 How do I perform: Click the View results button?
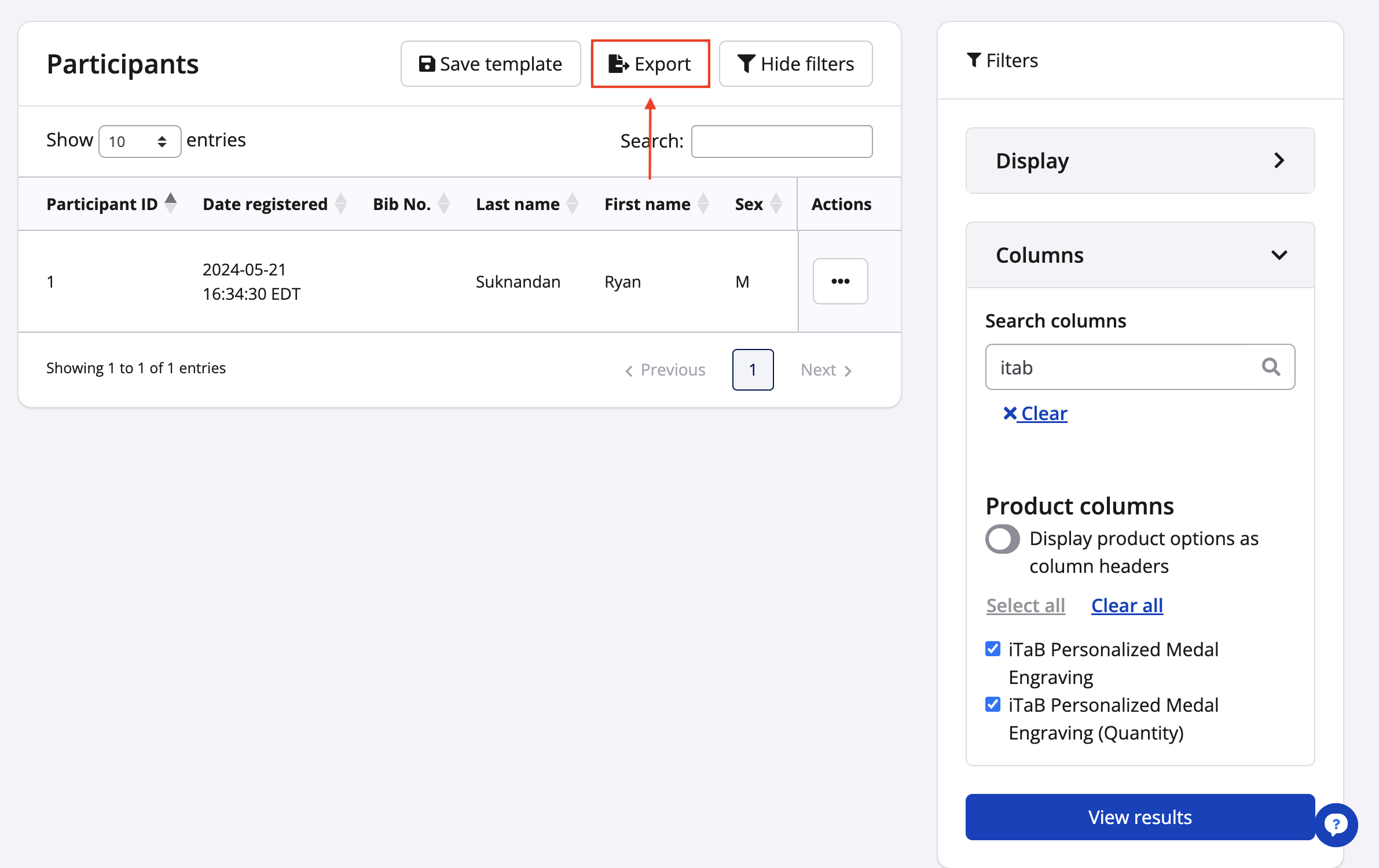tap(1139, 816)
